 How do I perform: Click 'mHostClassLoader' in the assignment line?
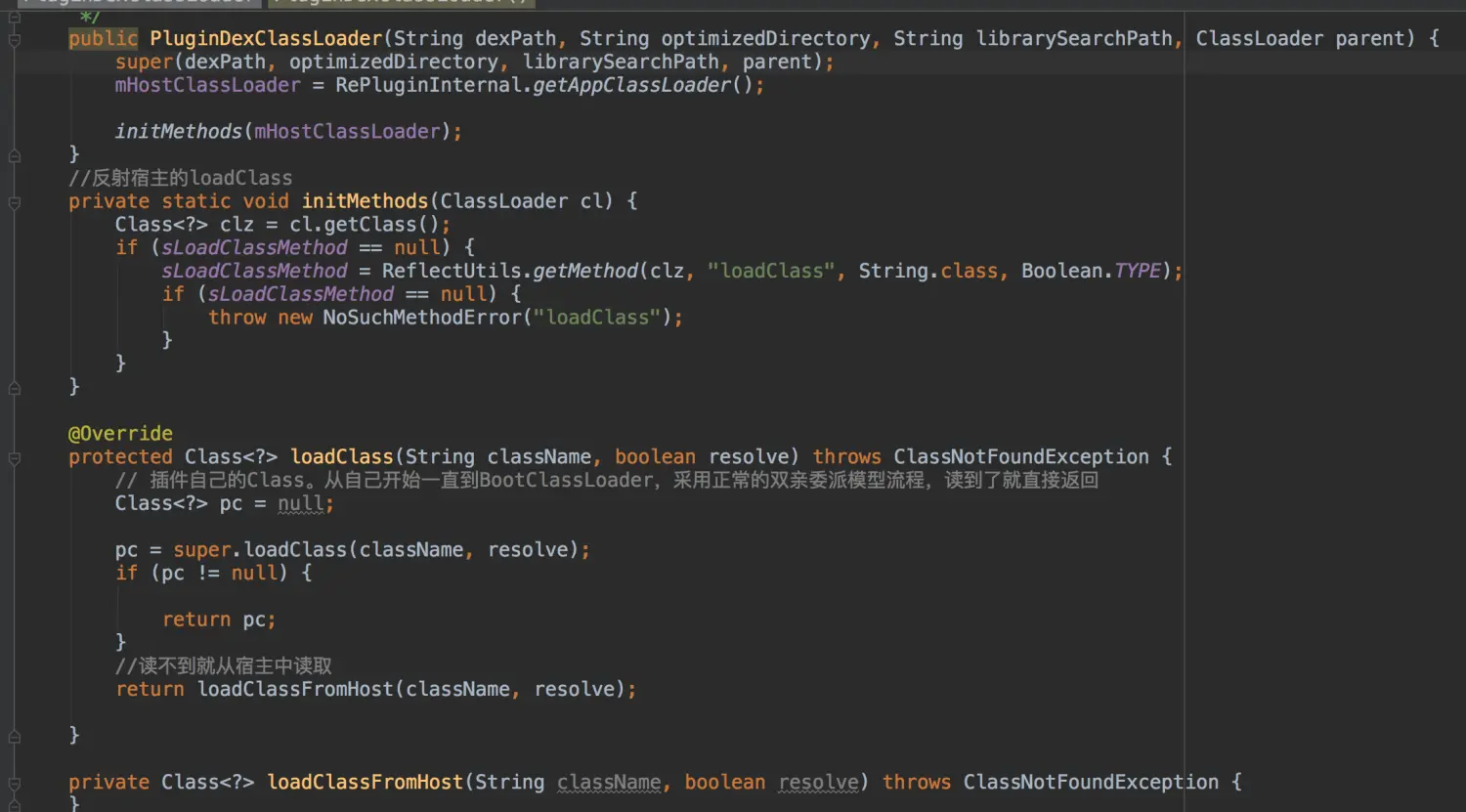coord(207,85)
